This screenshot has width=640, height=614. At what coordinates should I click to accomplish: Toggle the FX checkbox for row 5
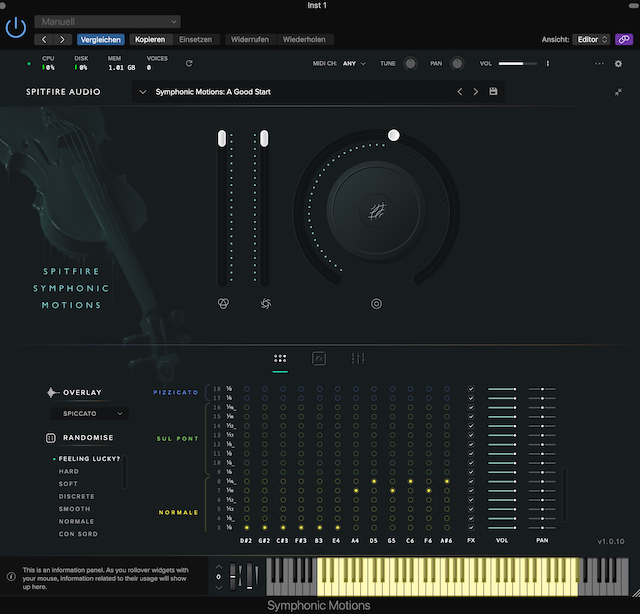coord(471,509)
